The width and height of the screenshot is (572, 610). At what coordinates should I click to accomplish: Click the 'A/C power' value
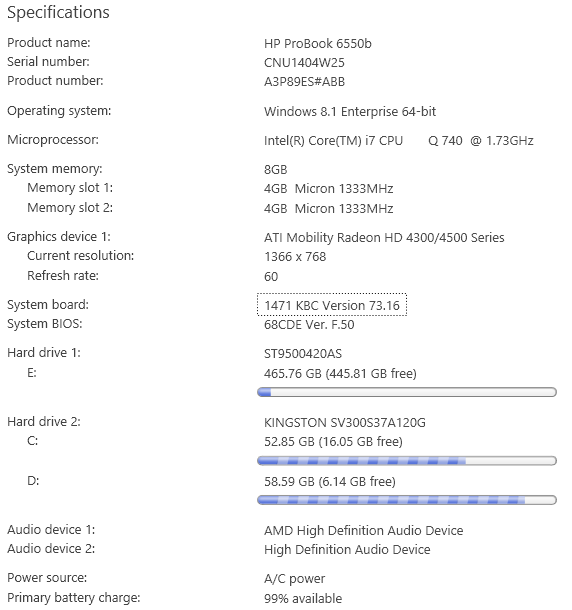(294, 579)
